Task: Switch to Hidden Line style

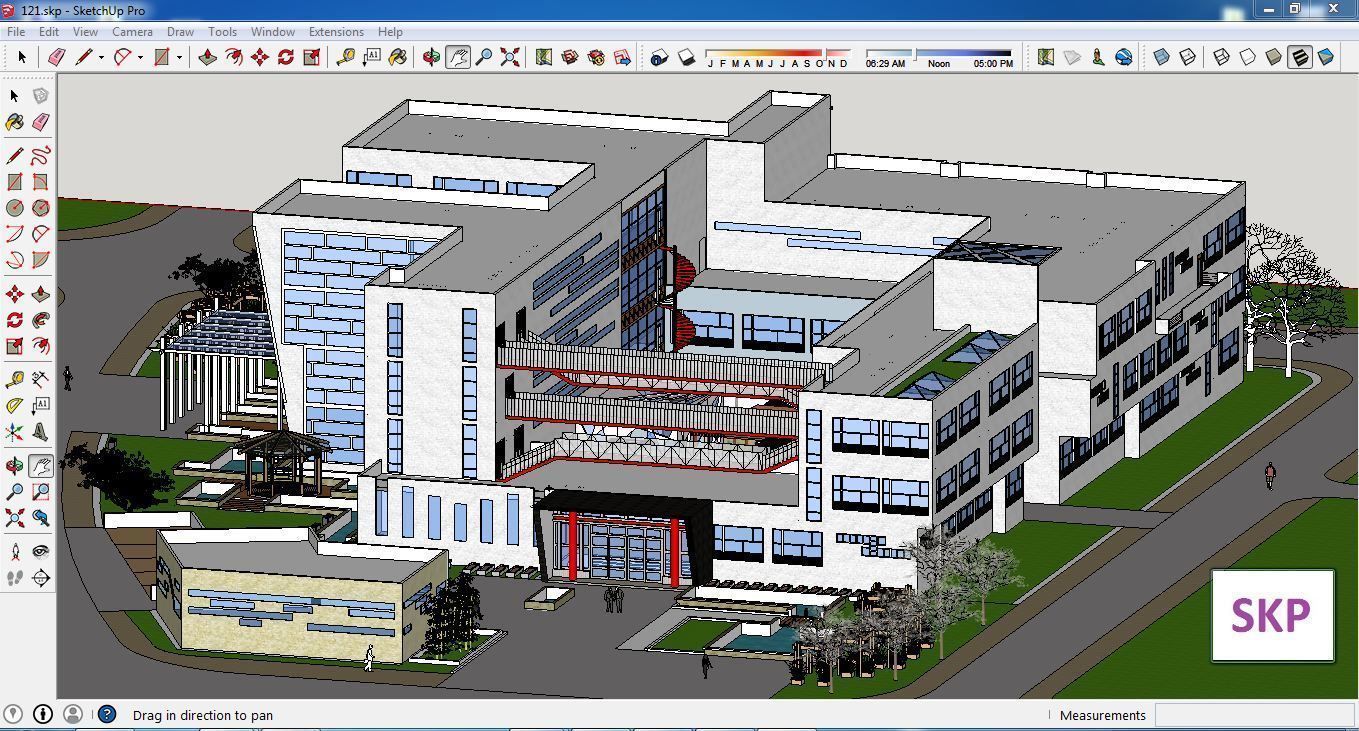Action: (x=1247, y=57)
